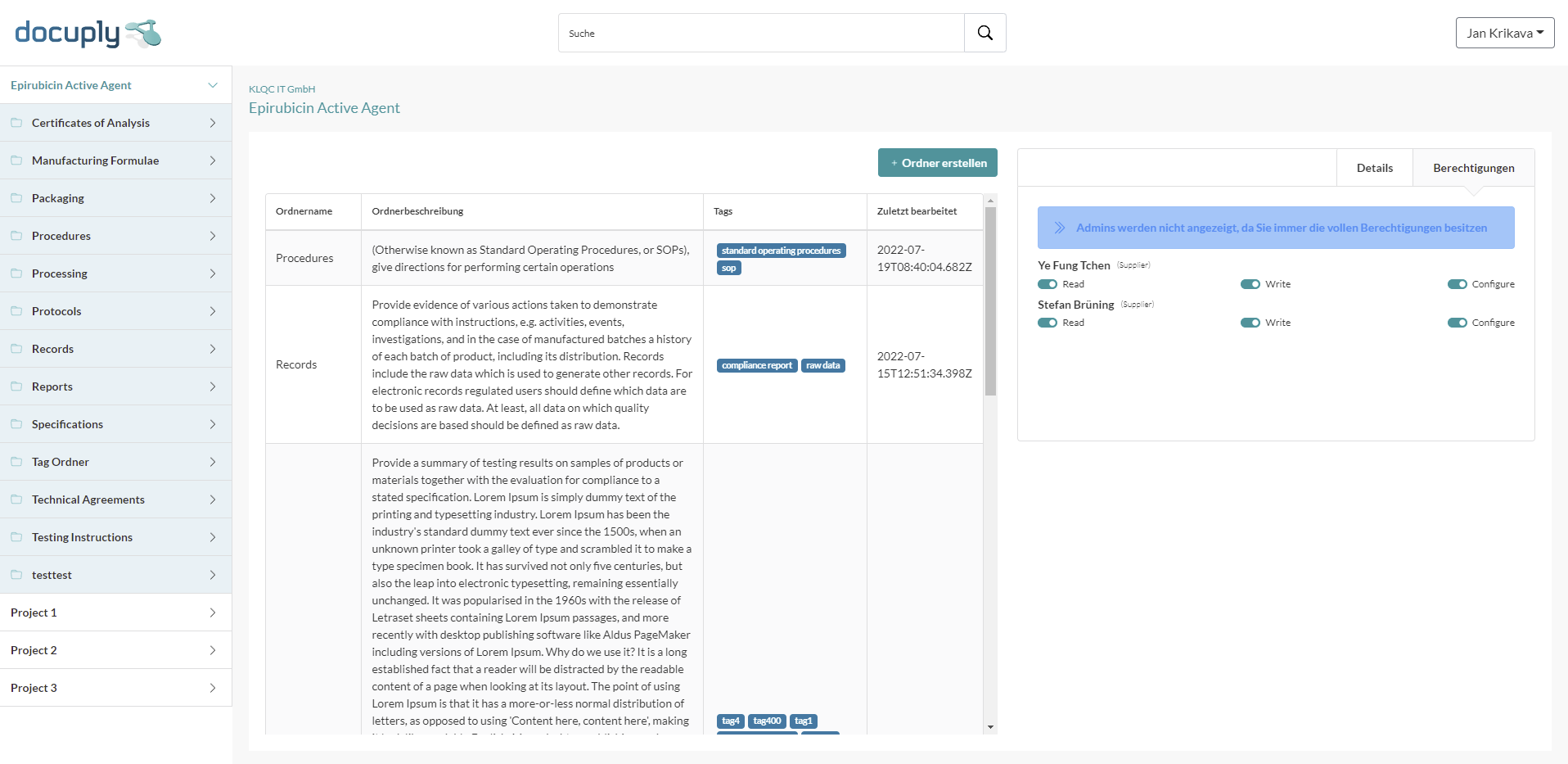Click folder icon beside Technical Agreements
This screenshot has width=1568, height=764.
[16, 500]
